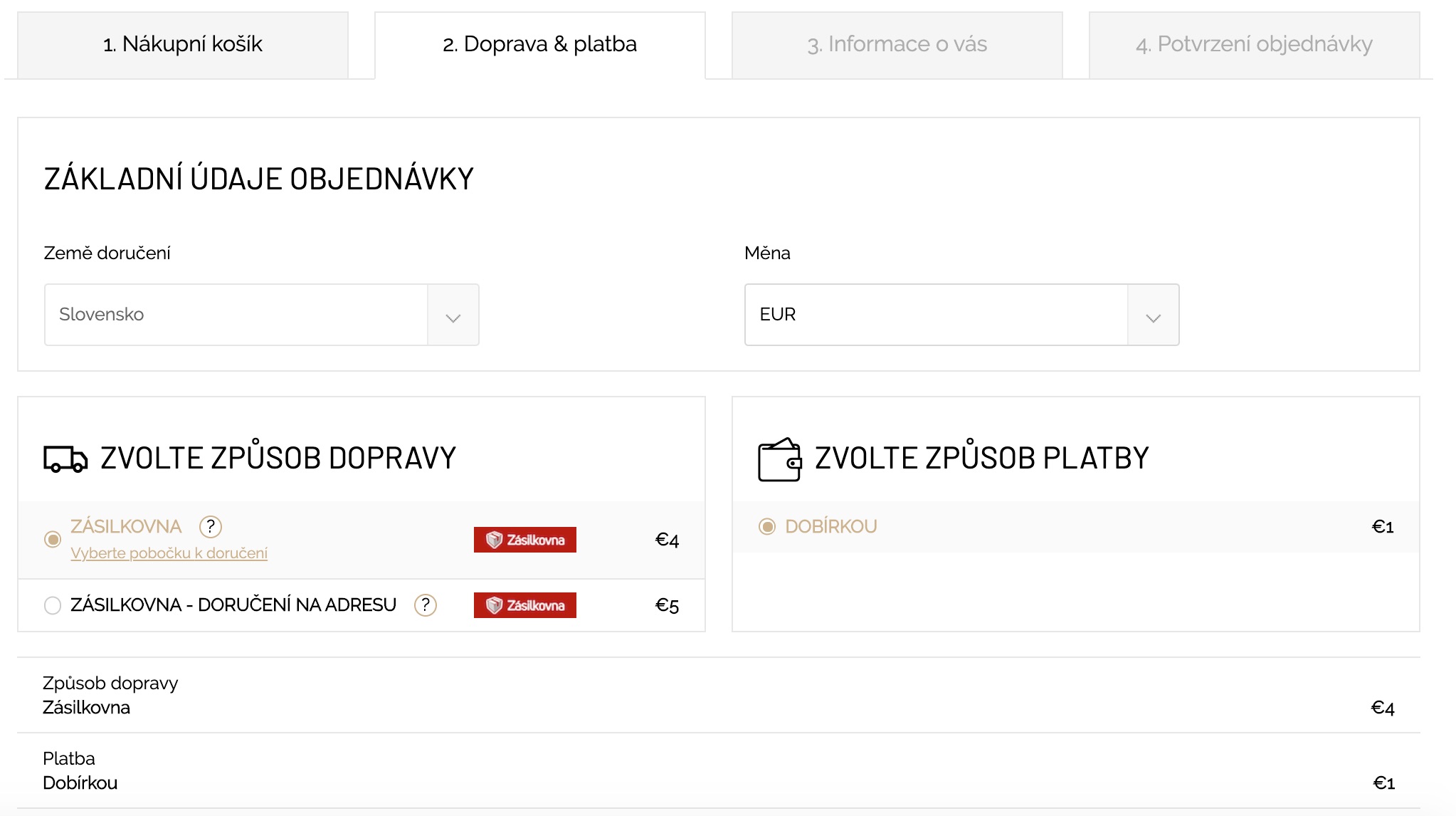This screenshot has height=816, width=1456.
Task: Click the ZÁSILKOVNA option label
Action: [x=126, y=527]
